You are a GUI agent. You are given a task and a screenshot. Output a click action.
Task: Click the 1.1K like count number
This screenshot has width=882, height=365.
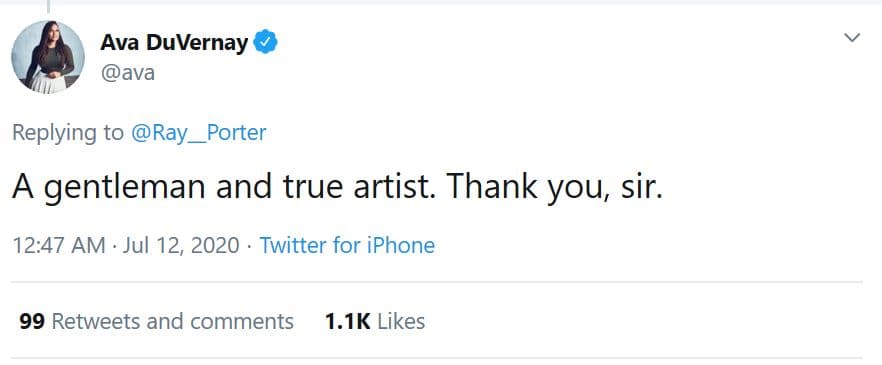tap(347, 321)
